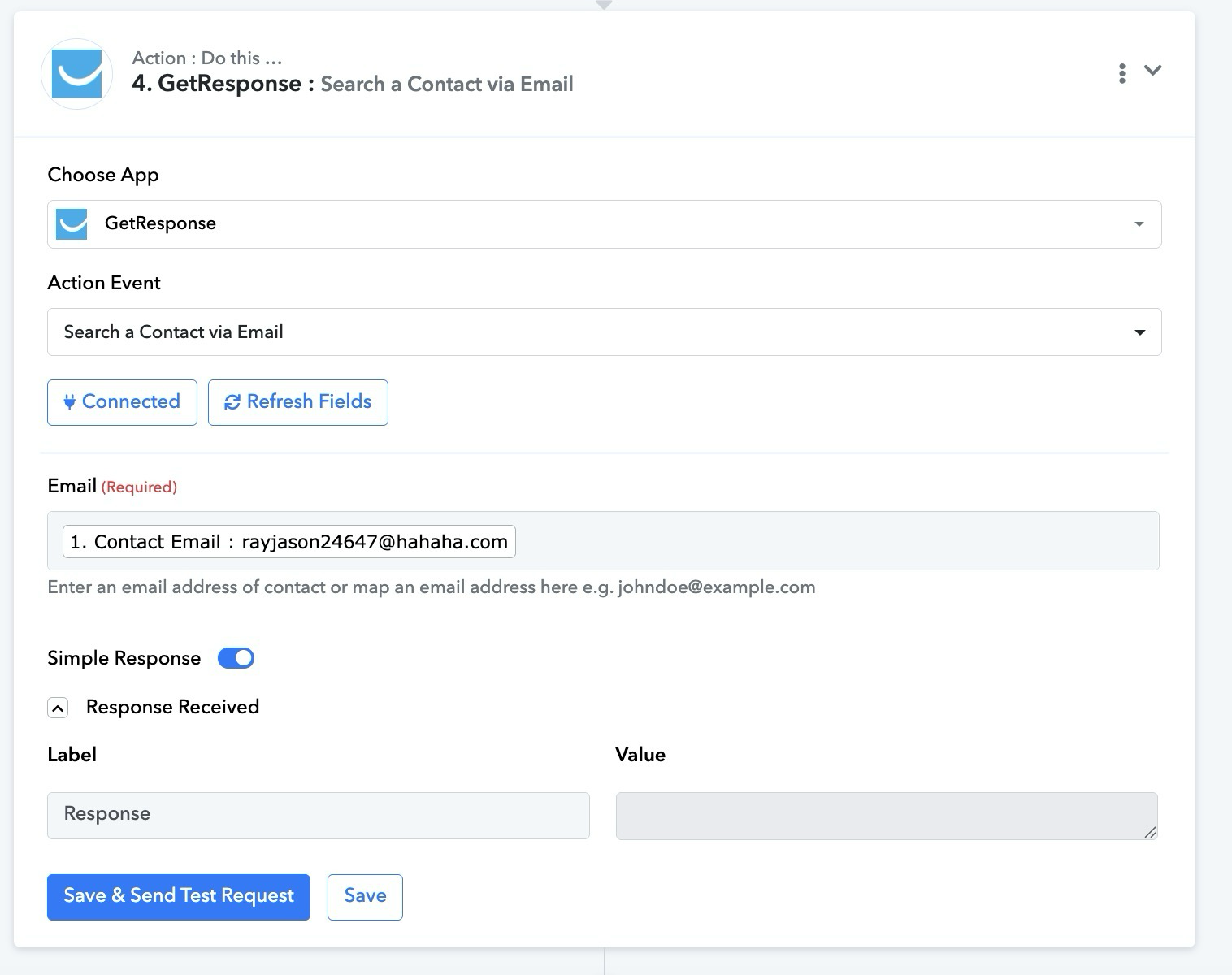Click GetResponse icon inside Choose App field
Screen dimensions: 1232x975
72,223
